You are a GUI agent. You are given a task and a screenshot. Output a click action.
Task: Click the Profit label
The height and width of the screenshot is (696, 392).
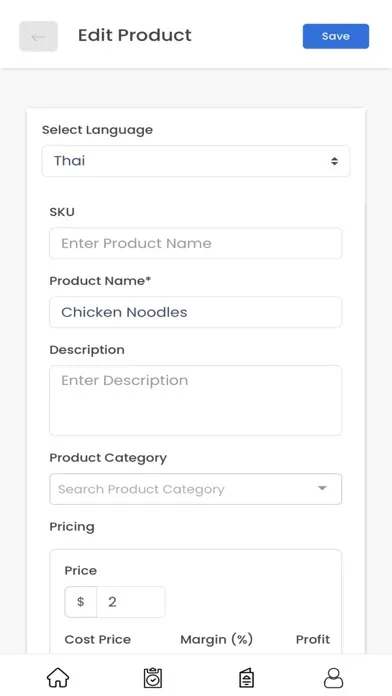[313, 640]
